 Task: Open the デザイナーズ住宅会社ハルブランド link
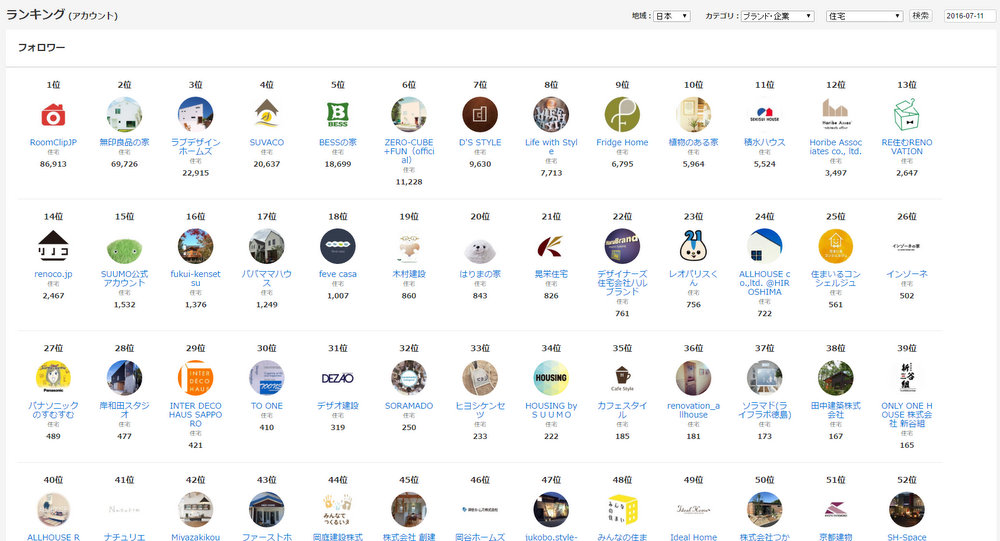(622, 283)
